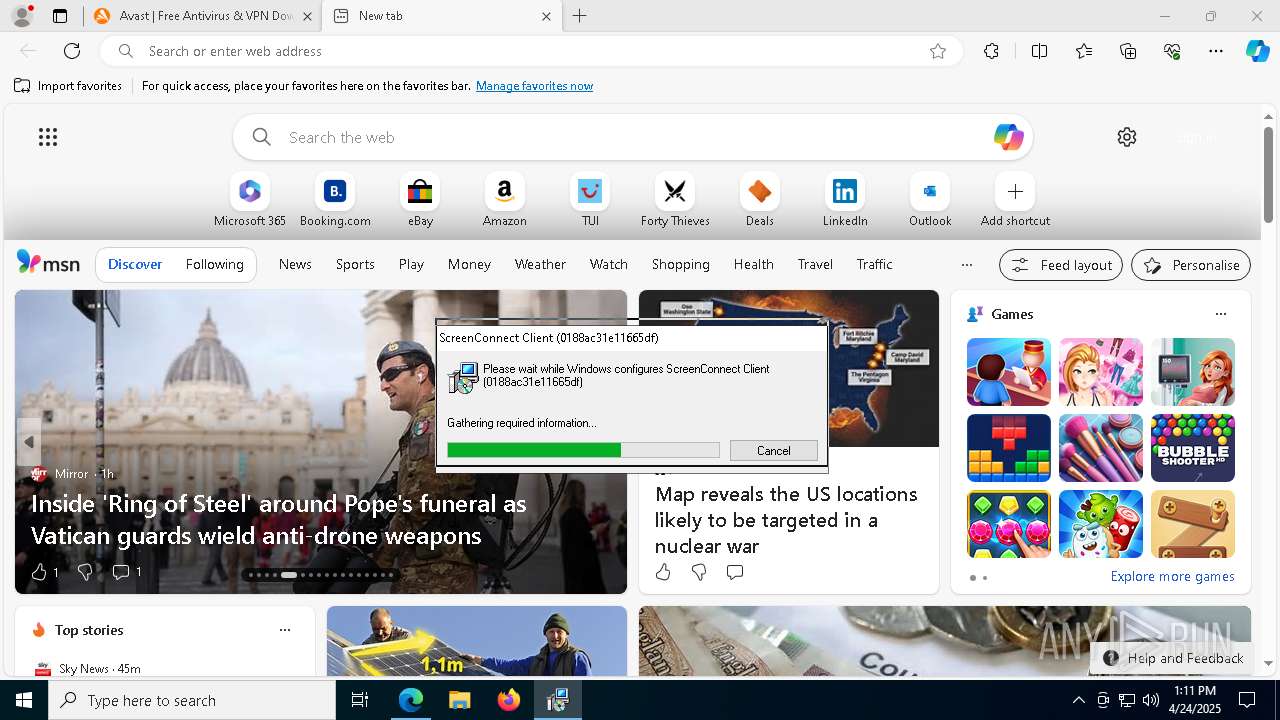Open TUI shortcut tile

click(590, 200)
